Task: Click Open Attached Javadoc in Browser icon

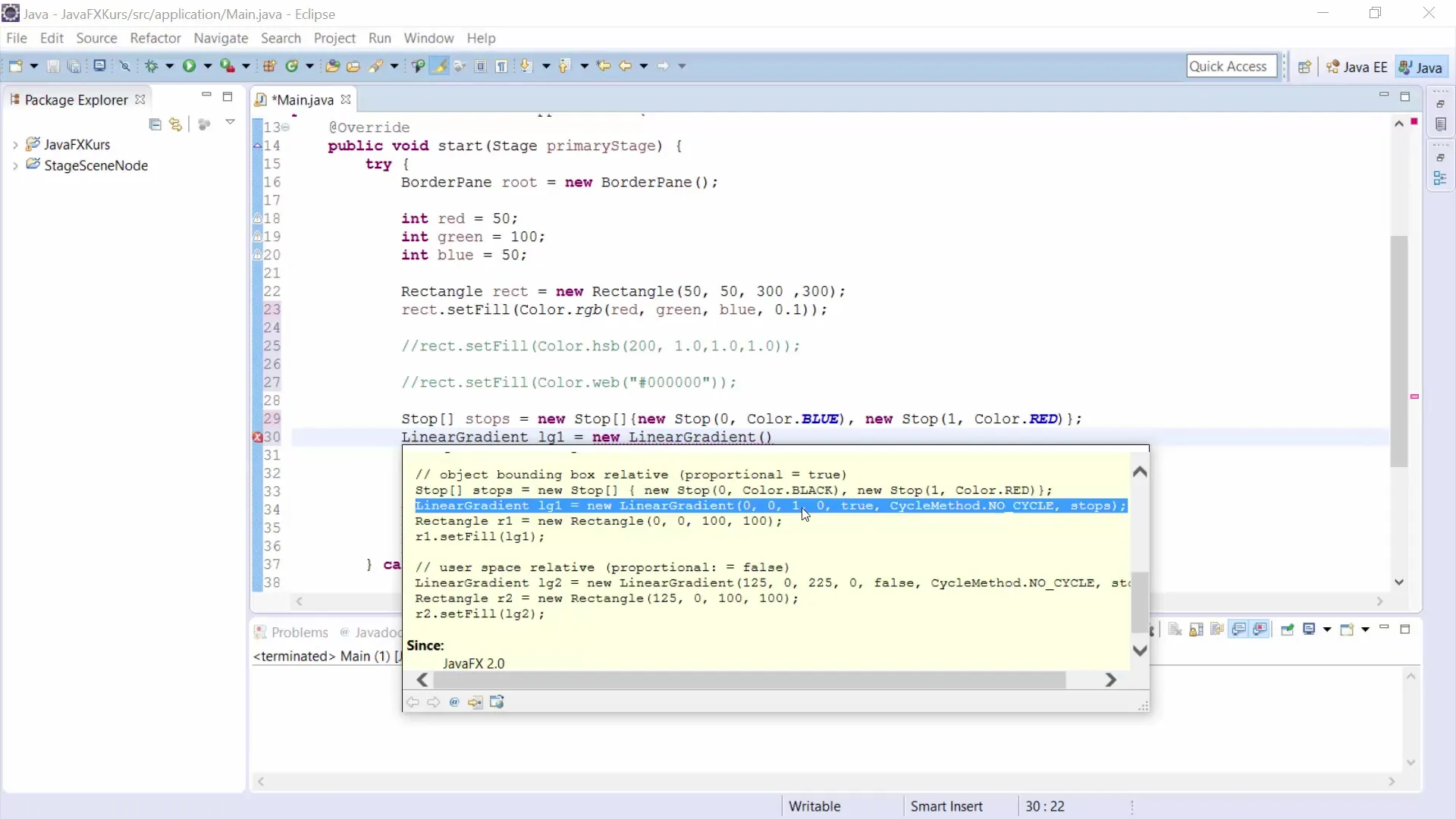Action: pyautogui.click(x=497, y=702)
